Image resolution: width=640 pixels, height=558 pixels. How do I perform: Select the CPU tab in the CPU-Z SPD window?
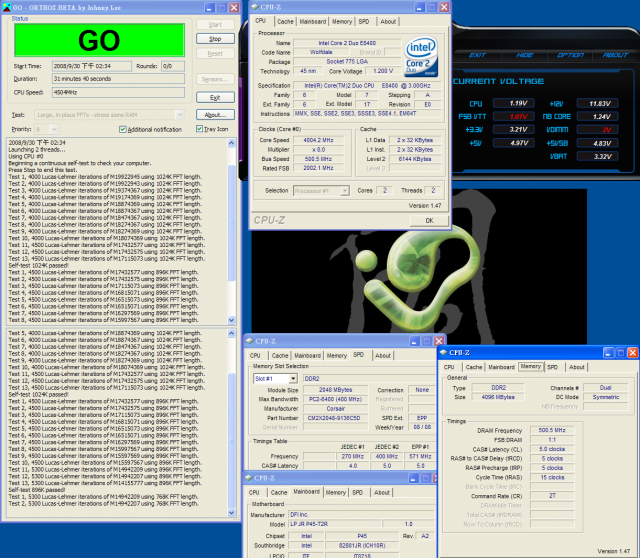click(255, 356)
